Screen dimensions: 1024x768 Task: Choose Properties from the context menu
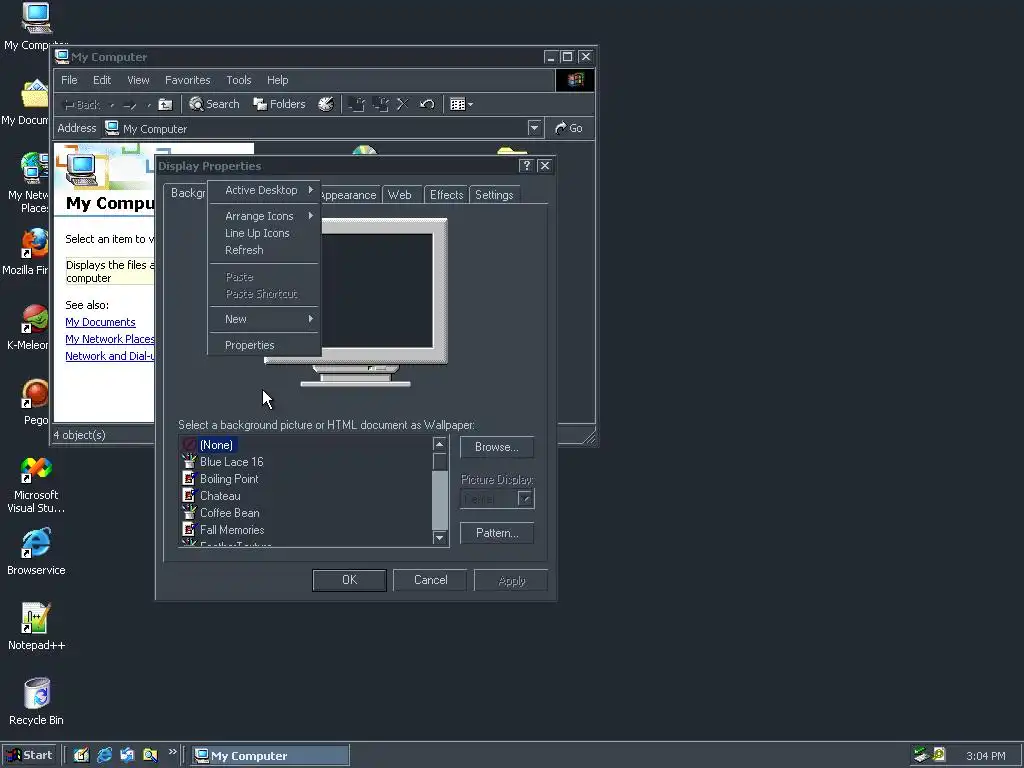tap(264, 345)
